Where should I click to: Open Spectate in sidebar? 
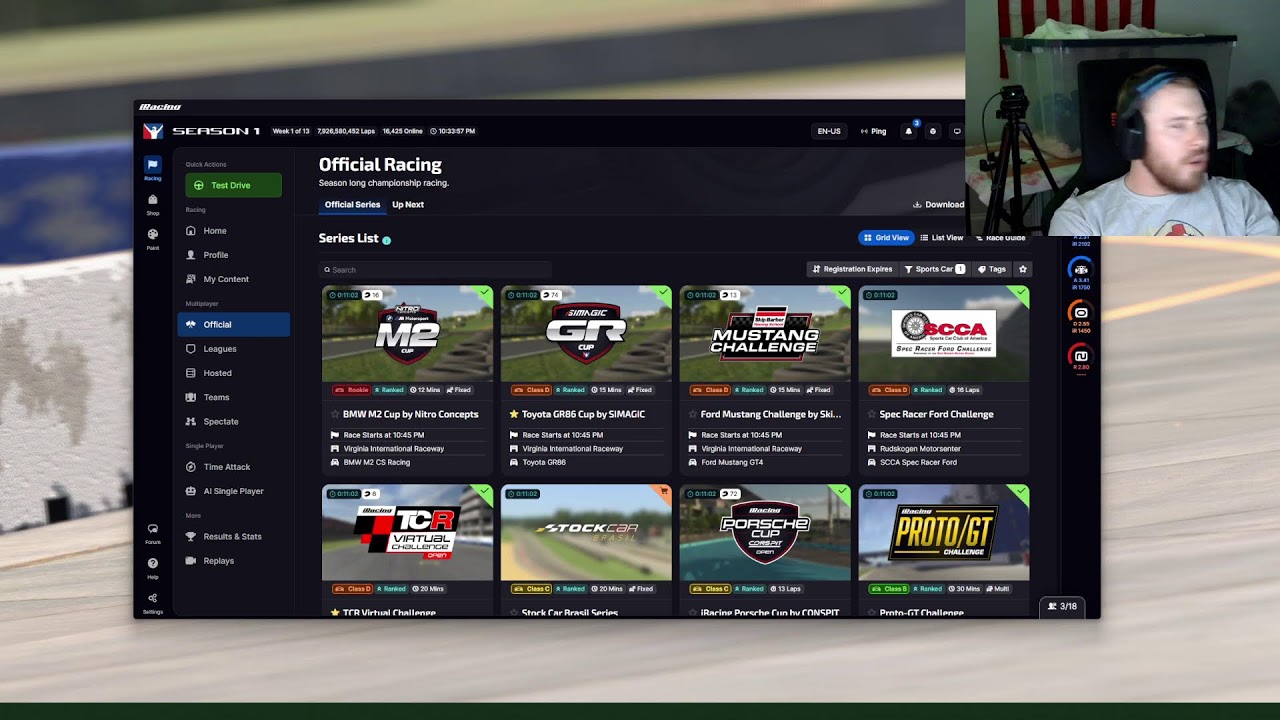tap(233, 421)
